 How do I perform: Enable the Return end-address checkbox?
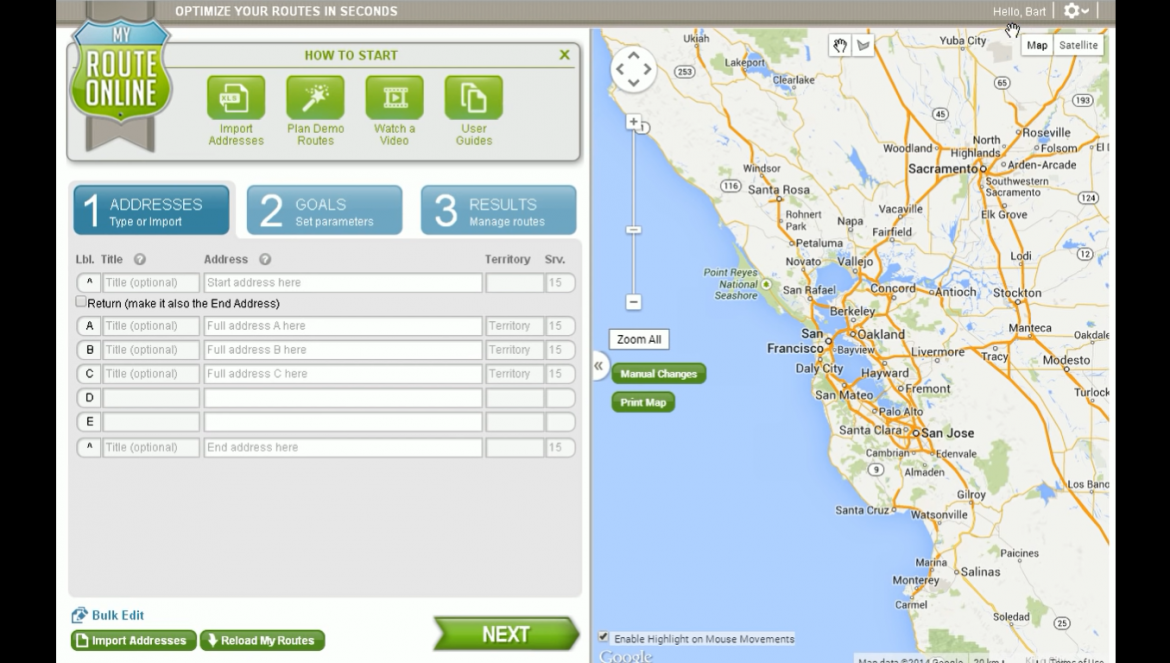(x=80, y=301)
